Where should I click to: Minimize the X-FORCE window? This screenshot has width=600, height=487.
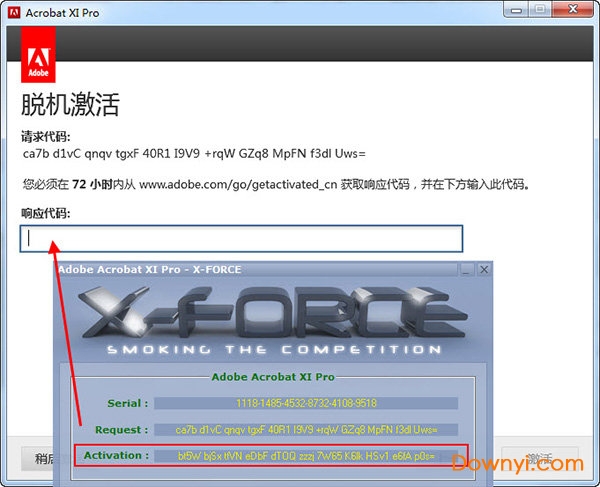tap(466, 269)
